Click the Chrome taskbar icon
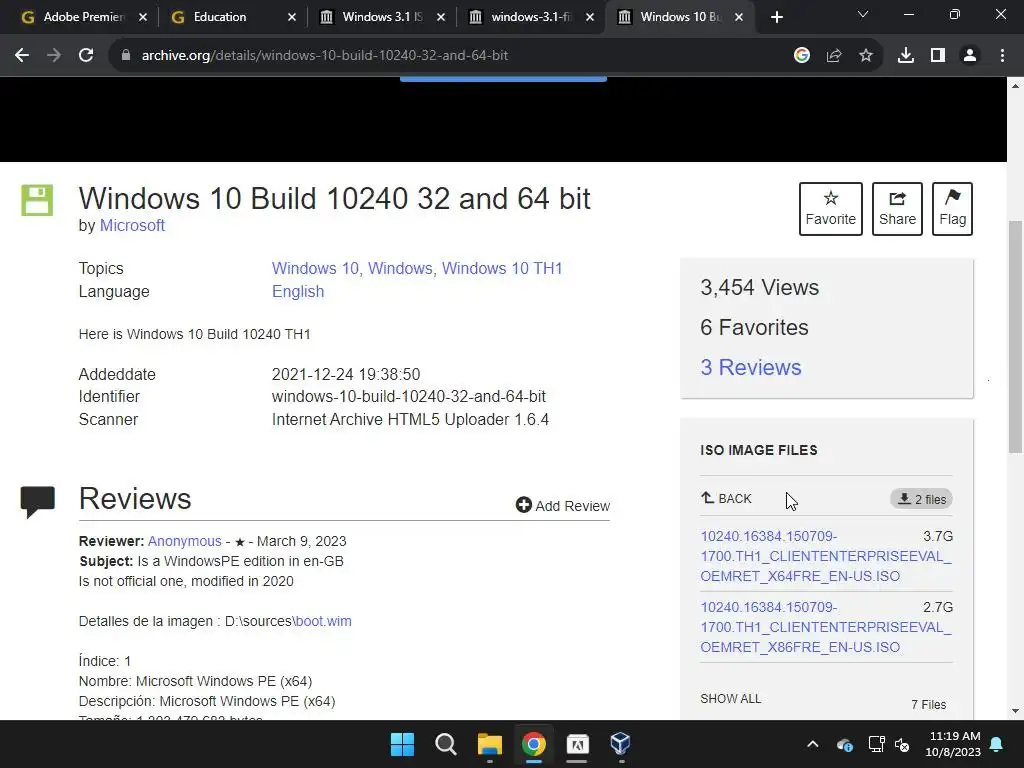The image size is (1024, 768). tap(534, 744)
